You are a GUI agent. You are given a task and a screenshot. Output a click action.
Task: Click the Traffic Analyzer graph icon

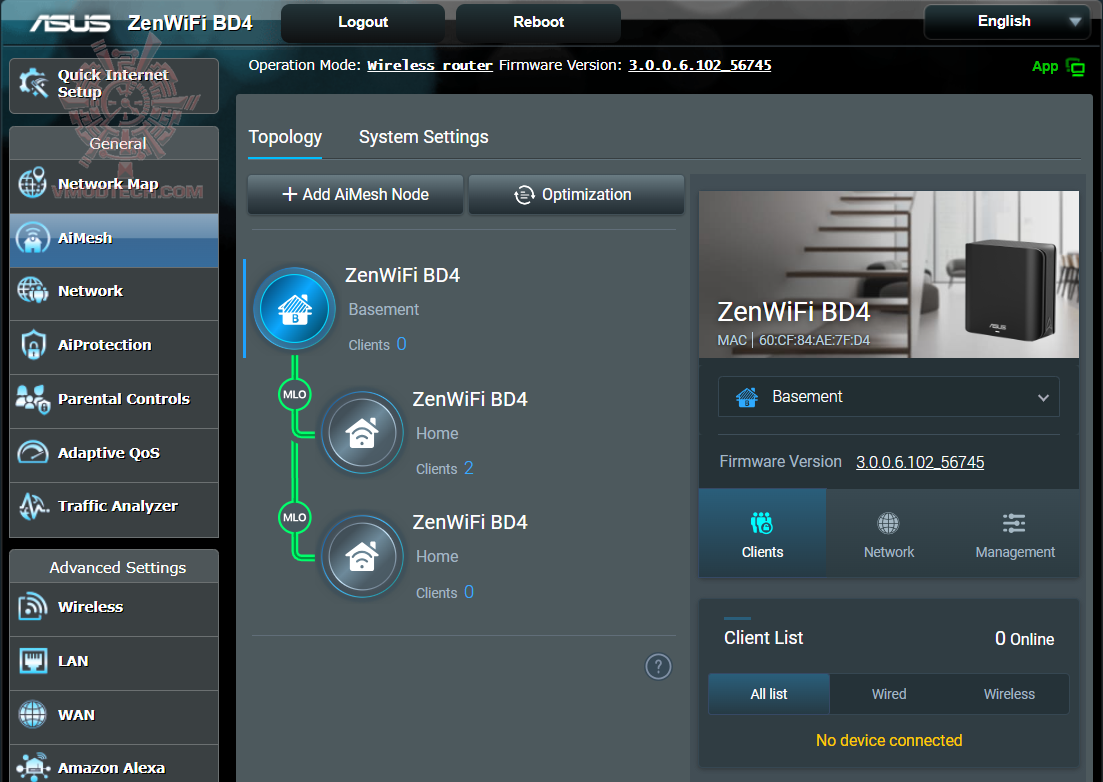click(33, 506)
